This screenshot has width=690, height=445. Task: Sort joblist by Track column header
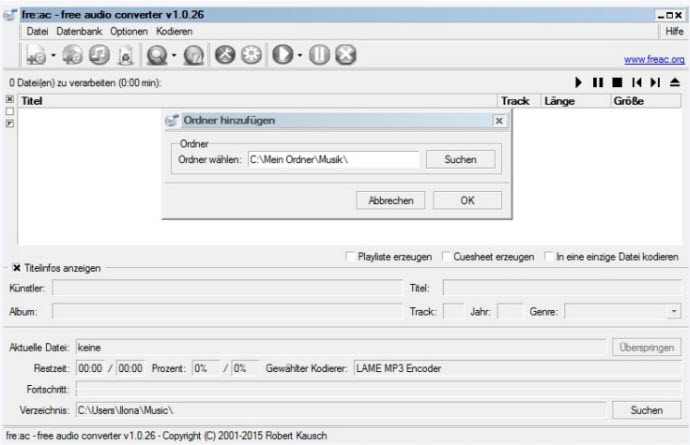519,101
